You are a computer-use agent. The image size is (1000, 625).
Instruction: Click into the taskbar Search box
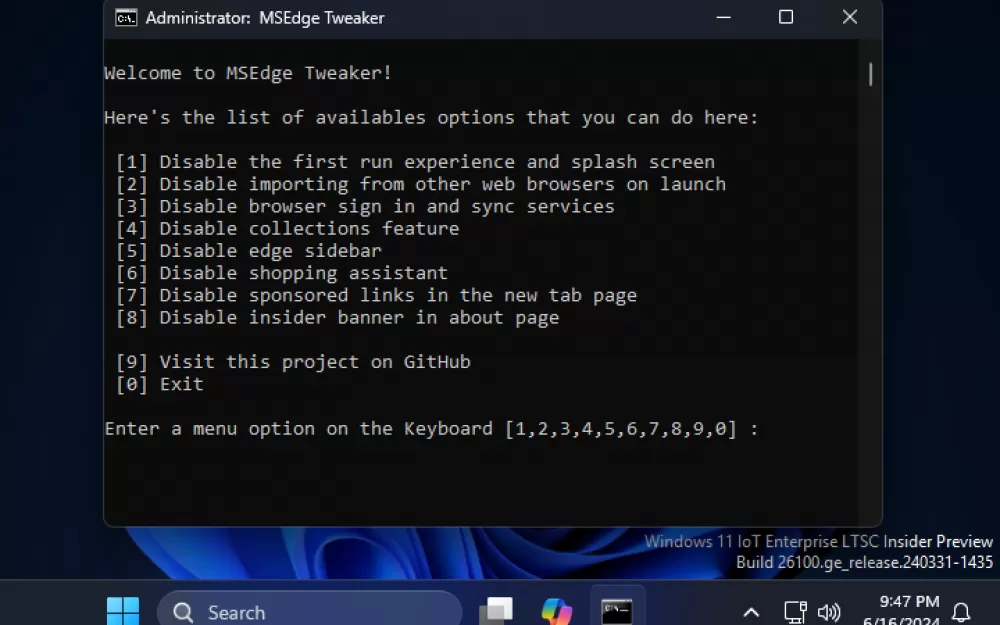[x=309, y=612]
